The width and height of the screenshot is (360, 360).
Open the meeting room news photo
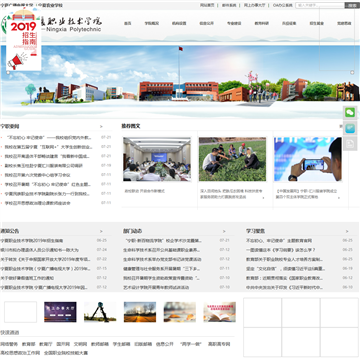(157, 159)
